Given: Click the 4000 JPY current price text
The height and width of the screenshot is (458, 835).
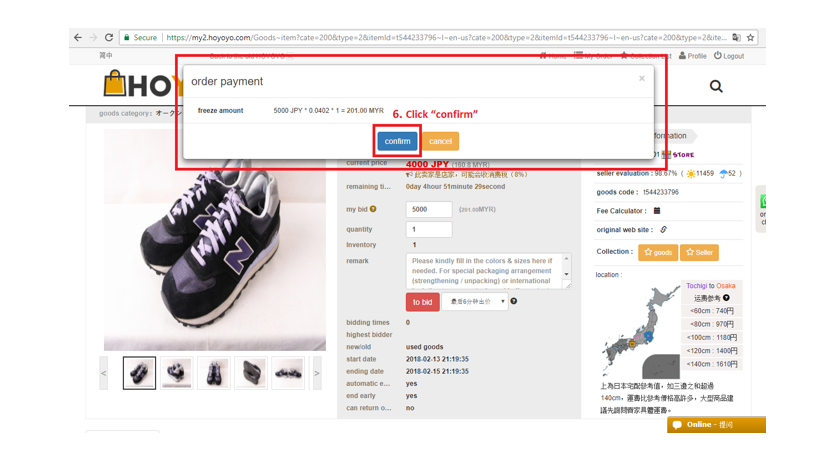Looking at the screenshot, I should (427, 164).
